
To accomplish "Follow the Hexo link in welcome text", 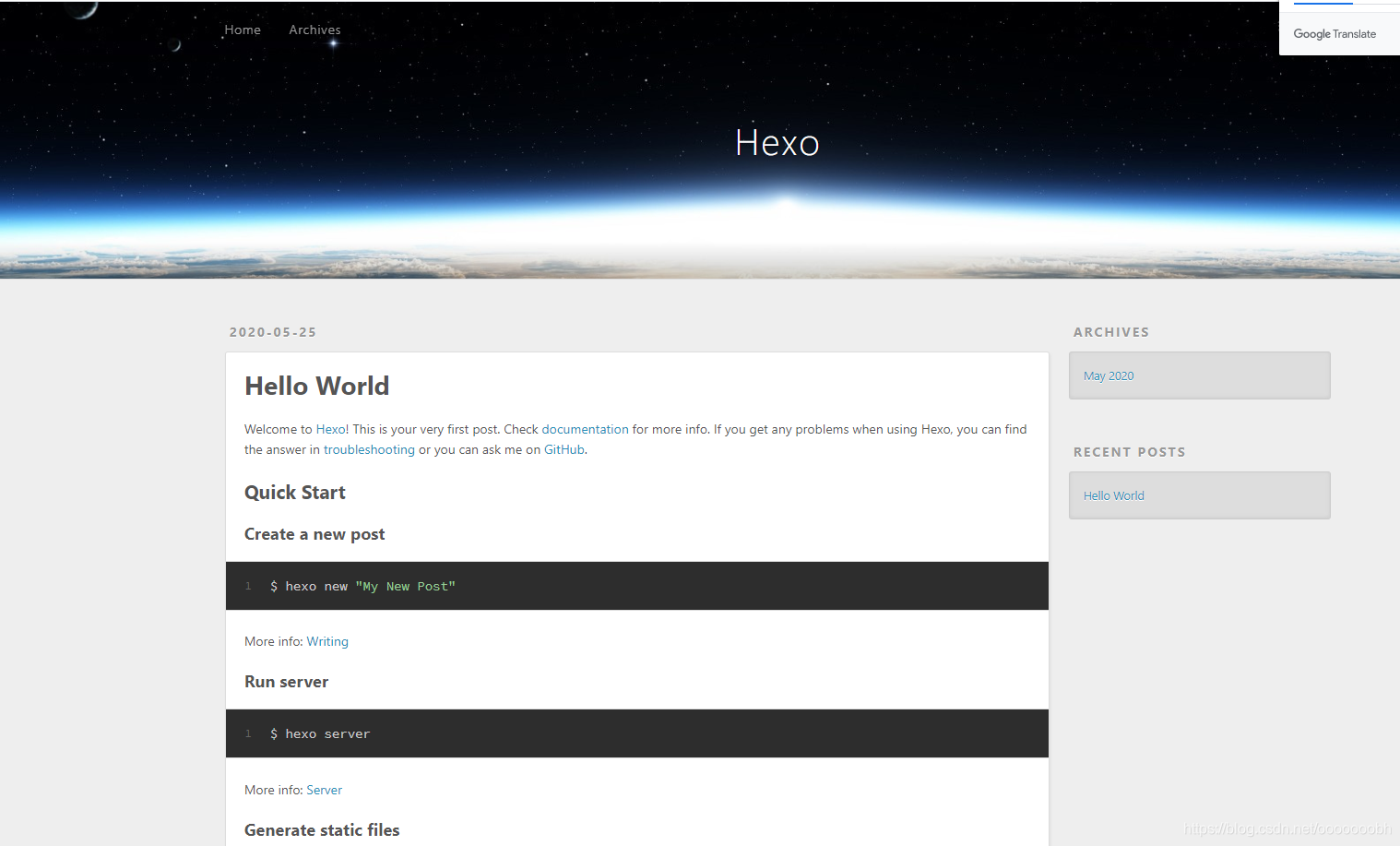I will (x=330, y=429).
